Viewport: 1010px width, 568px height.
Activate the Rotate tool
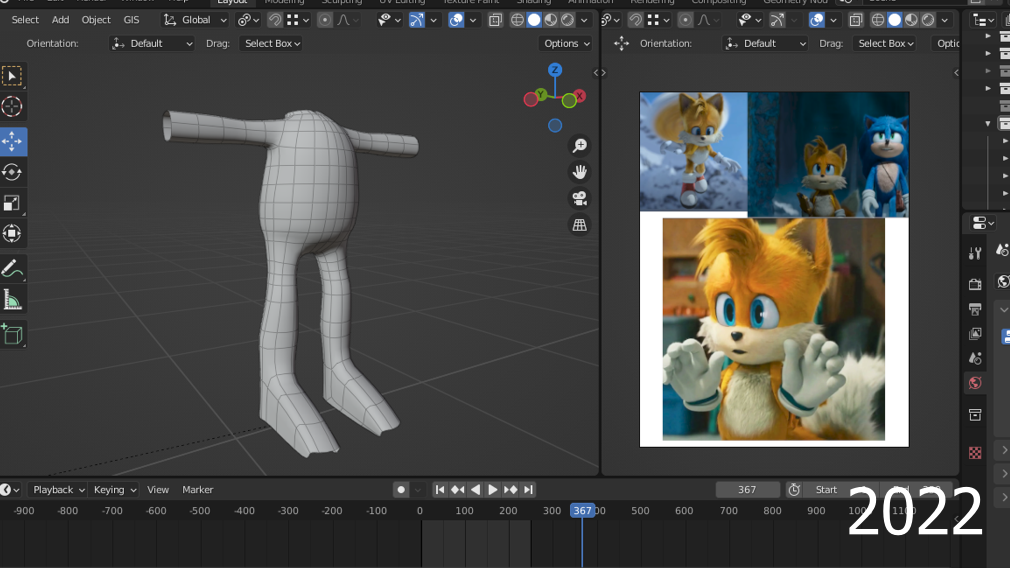click(x=13, y=172)
